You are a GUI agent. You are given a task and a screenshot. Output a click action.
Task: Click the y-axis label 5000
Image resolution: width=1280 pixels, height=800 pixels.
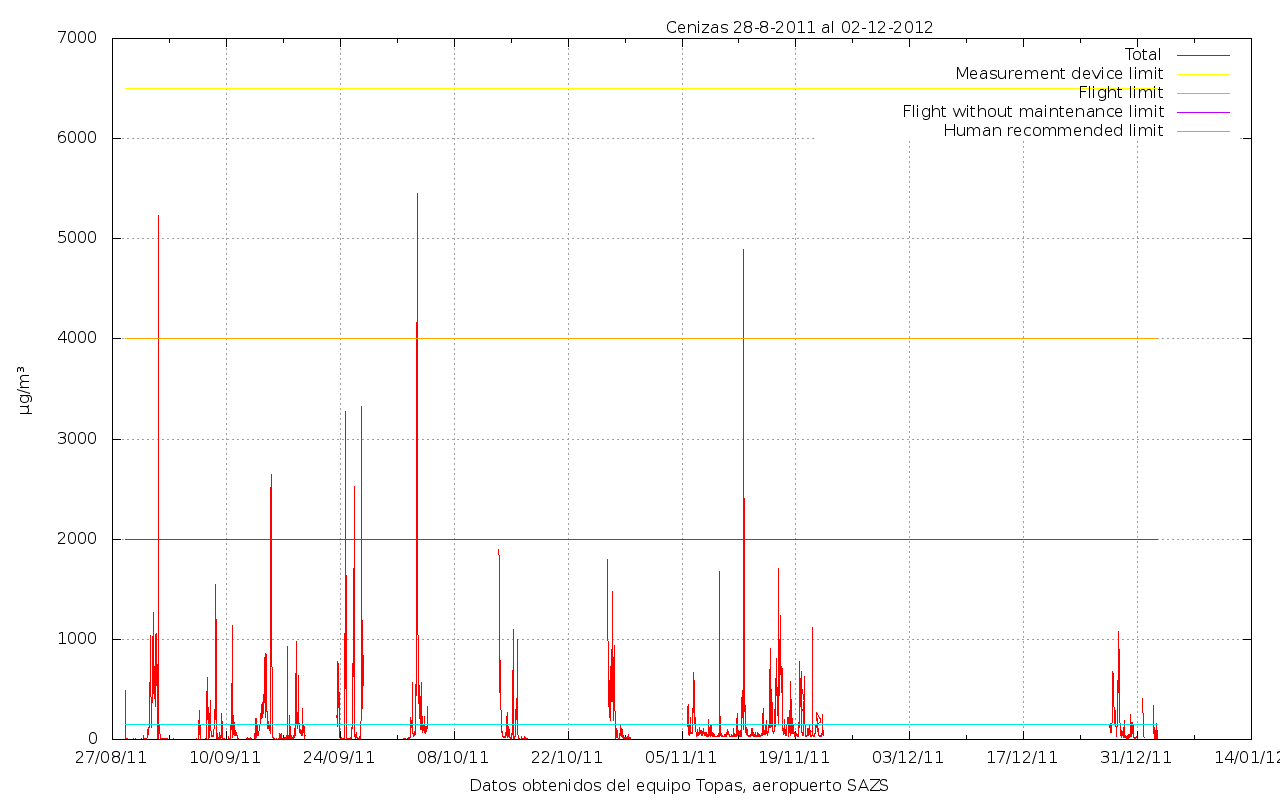click(x=79, y=238)
